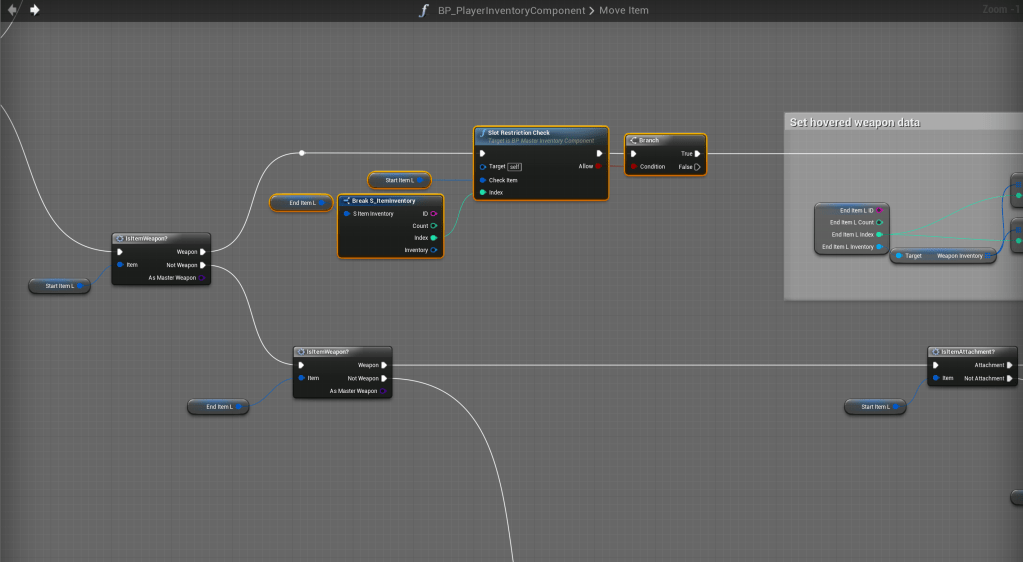1023x562 pixels.
Task: Select the Weapon Inventory getter node
Action: pos(943,256)
